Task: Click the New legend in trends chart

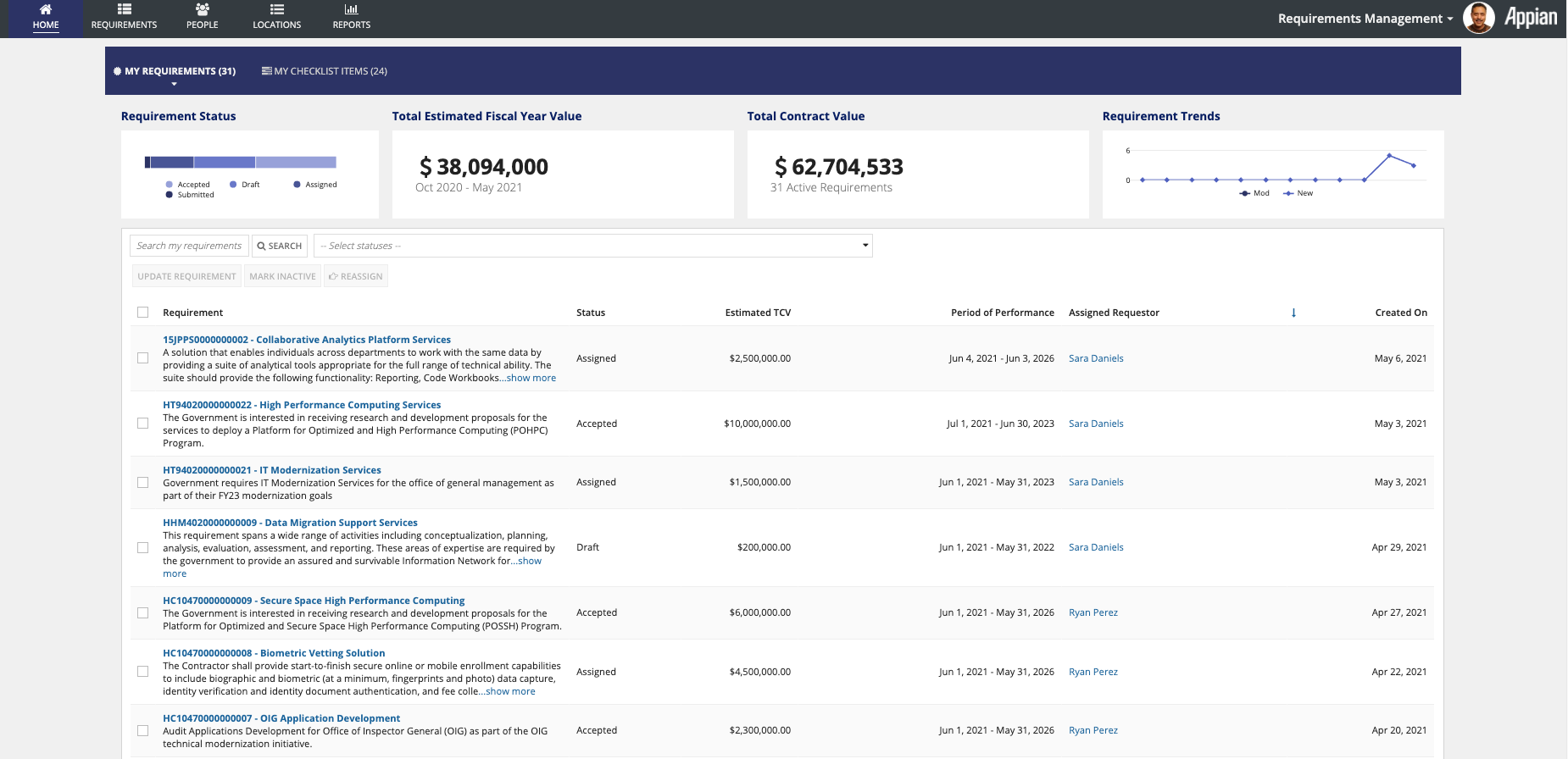Action: 1298,193
